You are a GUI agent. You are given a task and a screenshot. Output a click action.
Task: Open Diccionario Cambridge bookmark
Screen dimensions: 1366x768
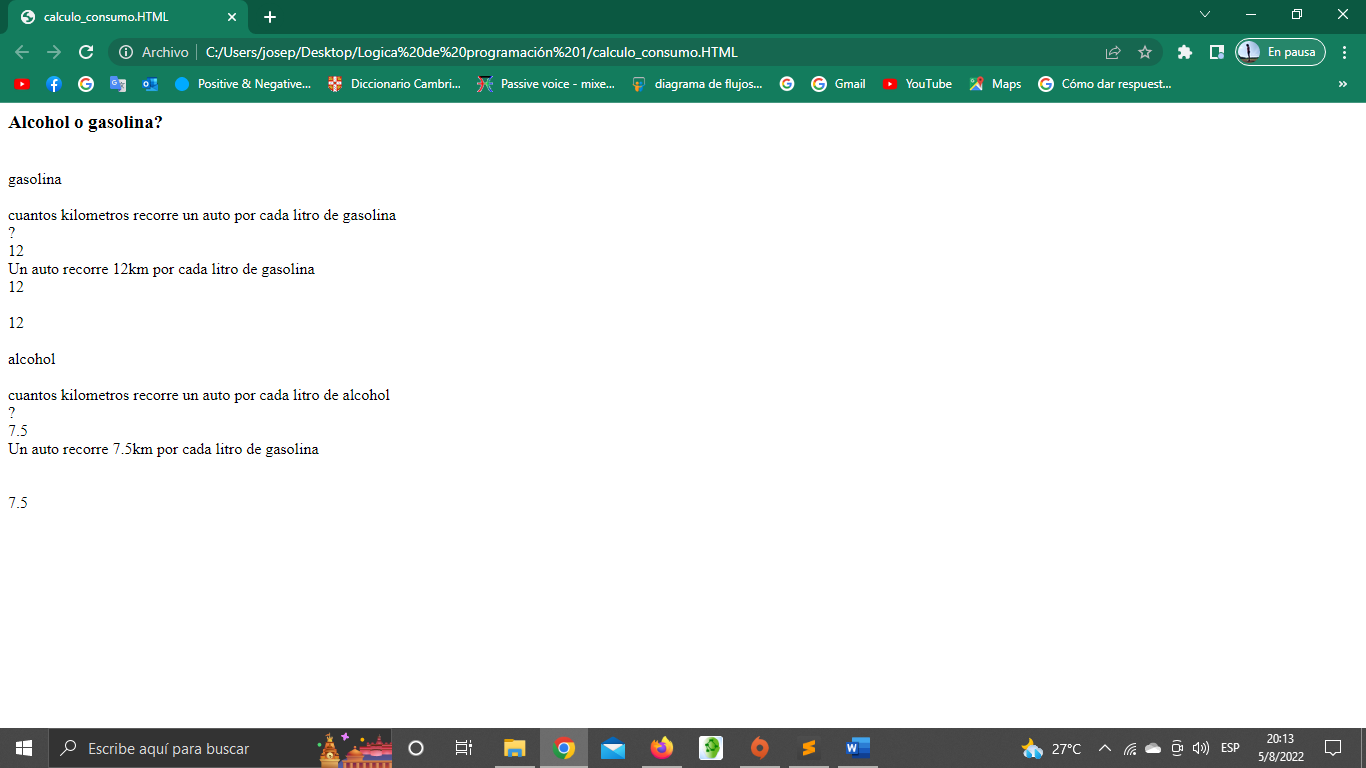point(395,84)
